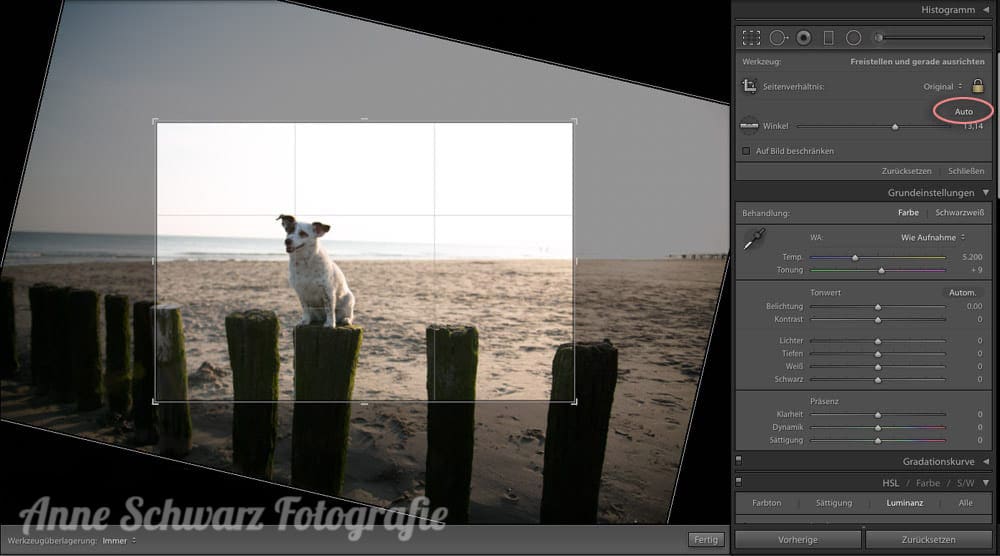Click the Klarheit slider handle

tap(878, 415)
